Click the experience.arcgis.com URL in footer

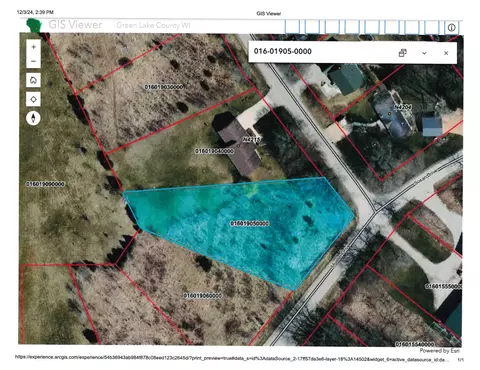click(x=232, y=358)
